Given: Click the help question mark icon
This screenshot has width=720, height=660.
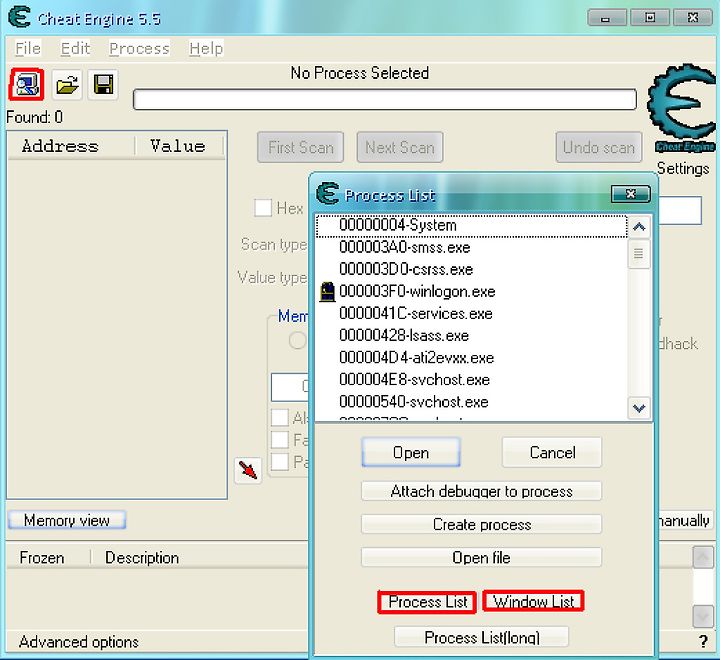Looking at the screenshot, I should (x=703, y=641).
